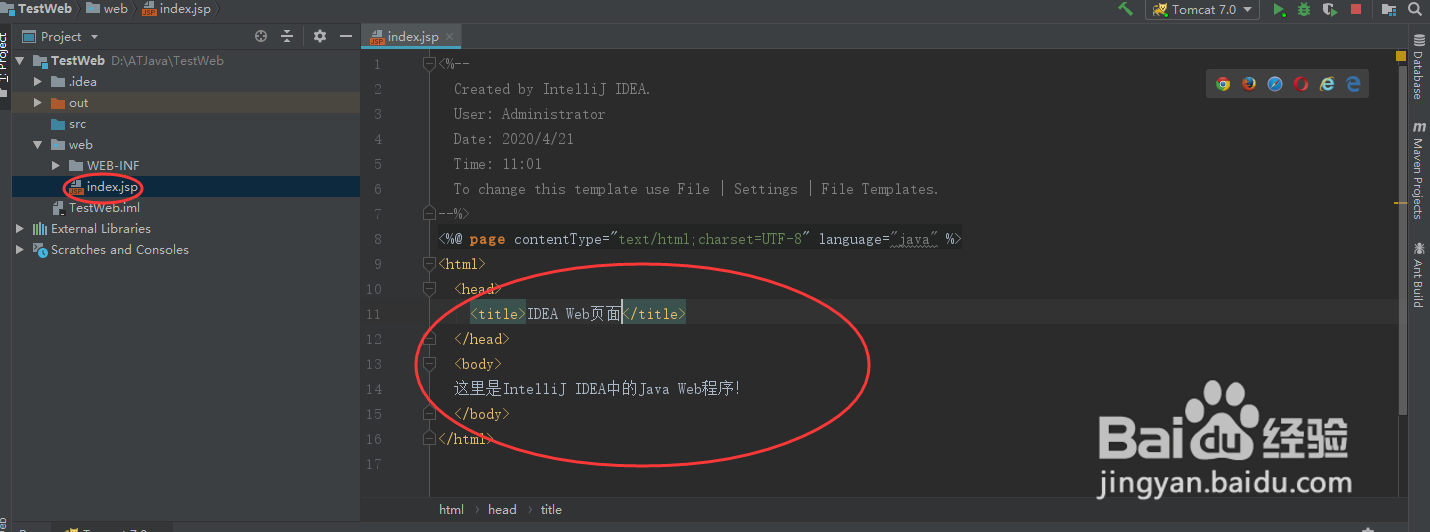Start debugging with the green bug icon

tap(1304, 9)
